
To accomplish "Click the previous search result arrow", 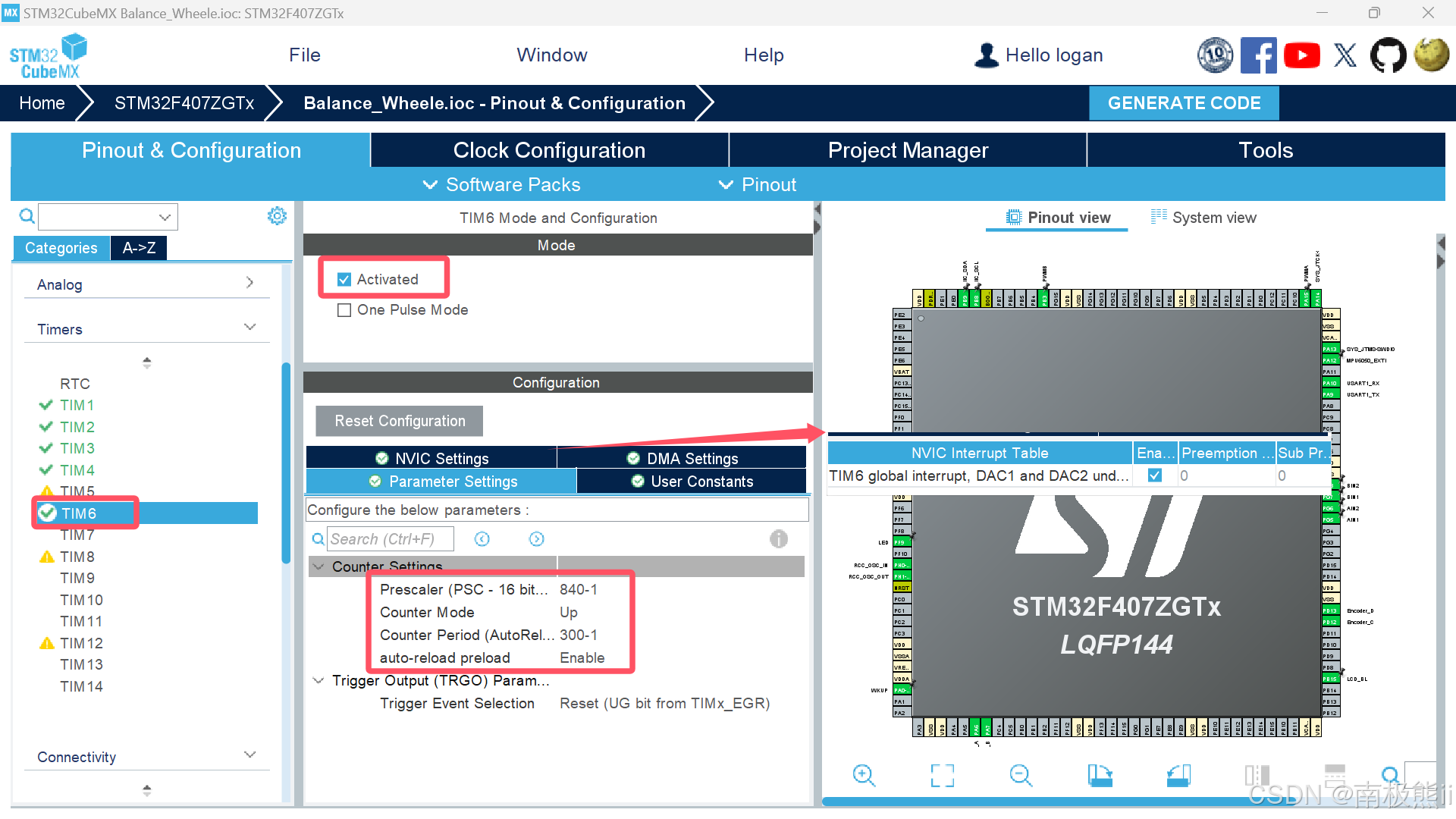I will tap(482, 539).
